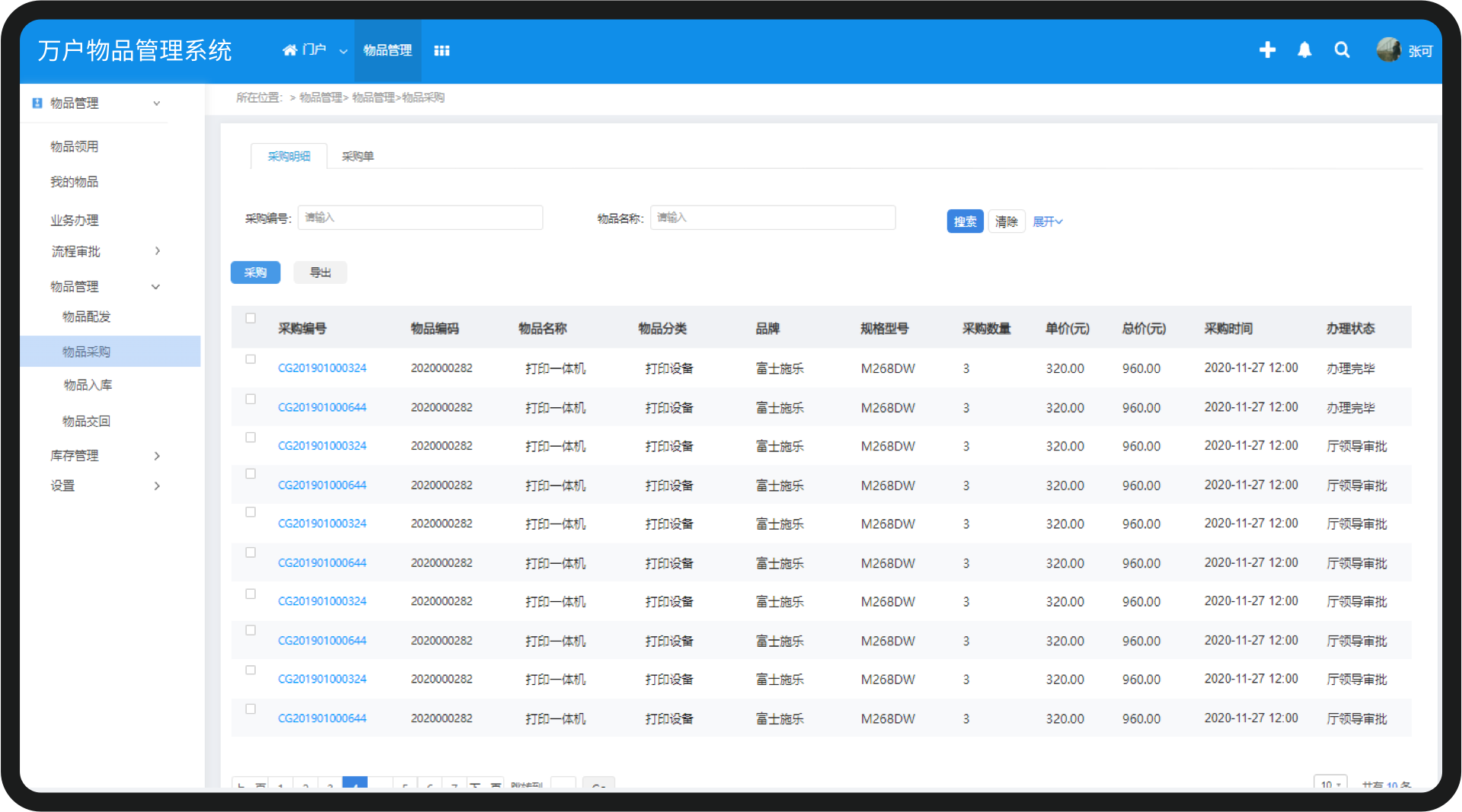Viewport: 1462px width, 812px height.
Task: Open 物品领用 in sidebar
Action: (x=75, y=147)
